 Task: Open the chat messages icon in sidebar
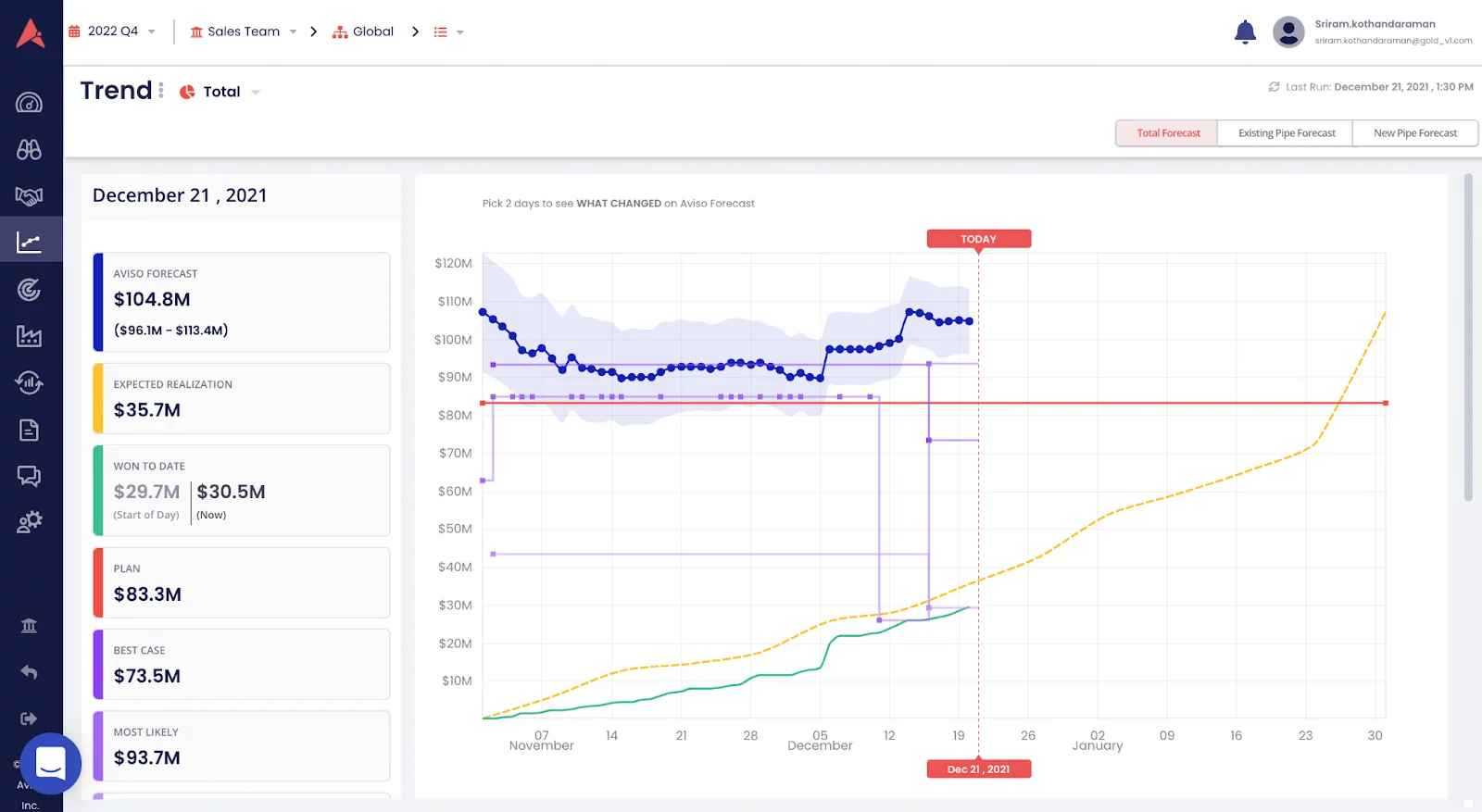coord(29,476)
